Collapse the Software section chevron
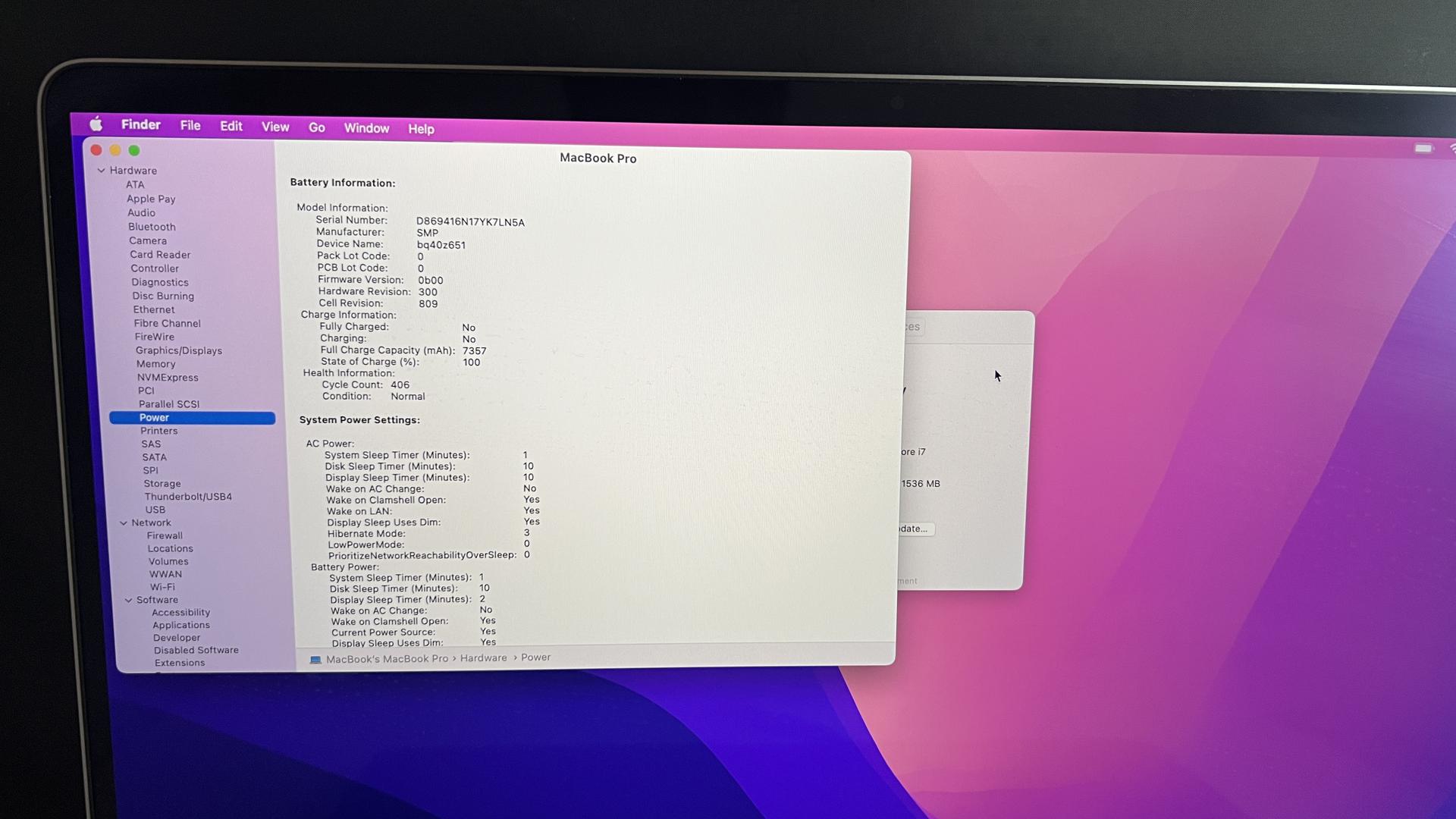The height and width of the screenshot is (819, 1456). (x=128, y=600)
